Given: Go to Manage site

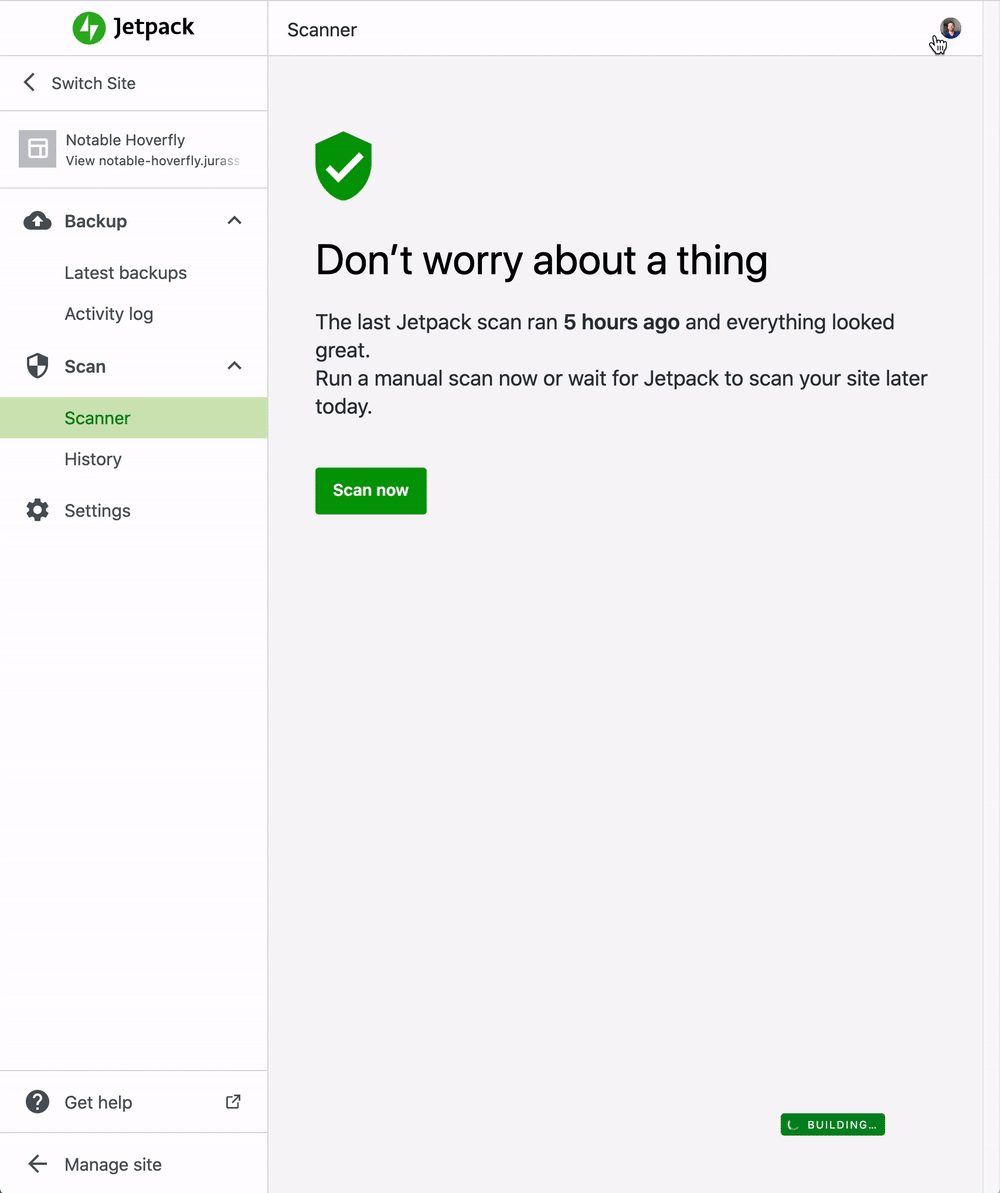Looking at the screenshot, I should 113,1165.
